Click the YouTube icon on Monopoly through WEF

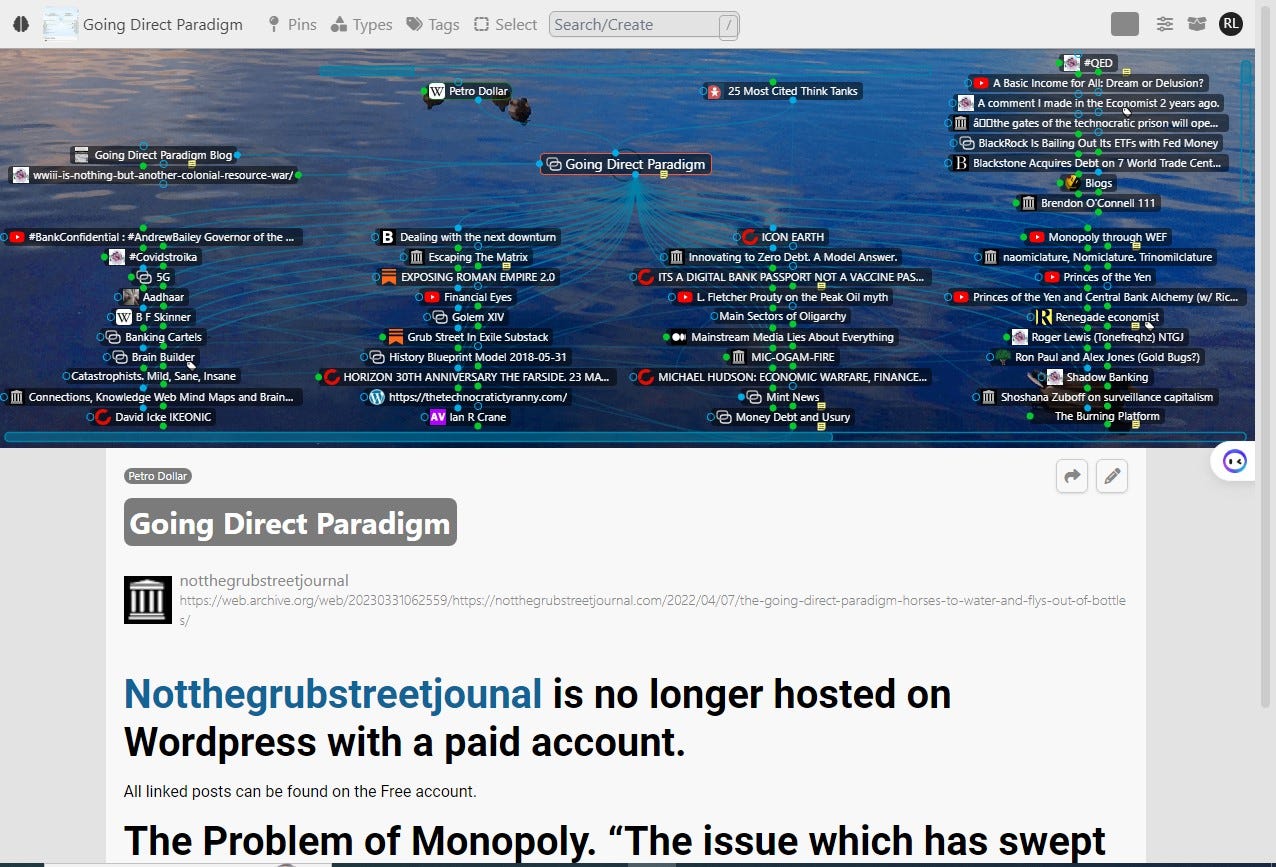click(x=1035, y=237)
